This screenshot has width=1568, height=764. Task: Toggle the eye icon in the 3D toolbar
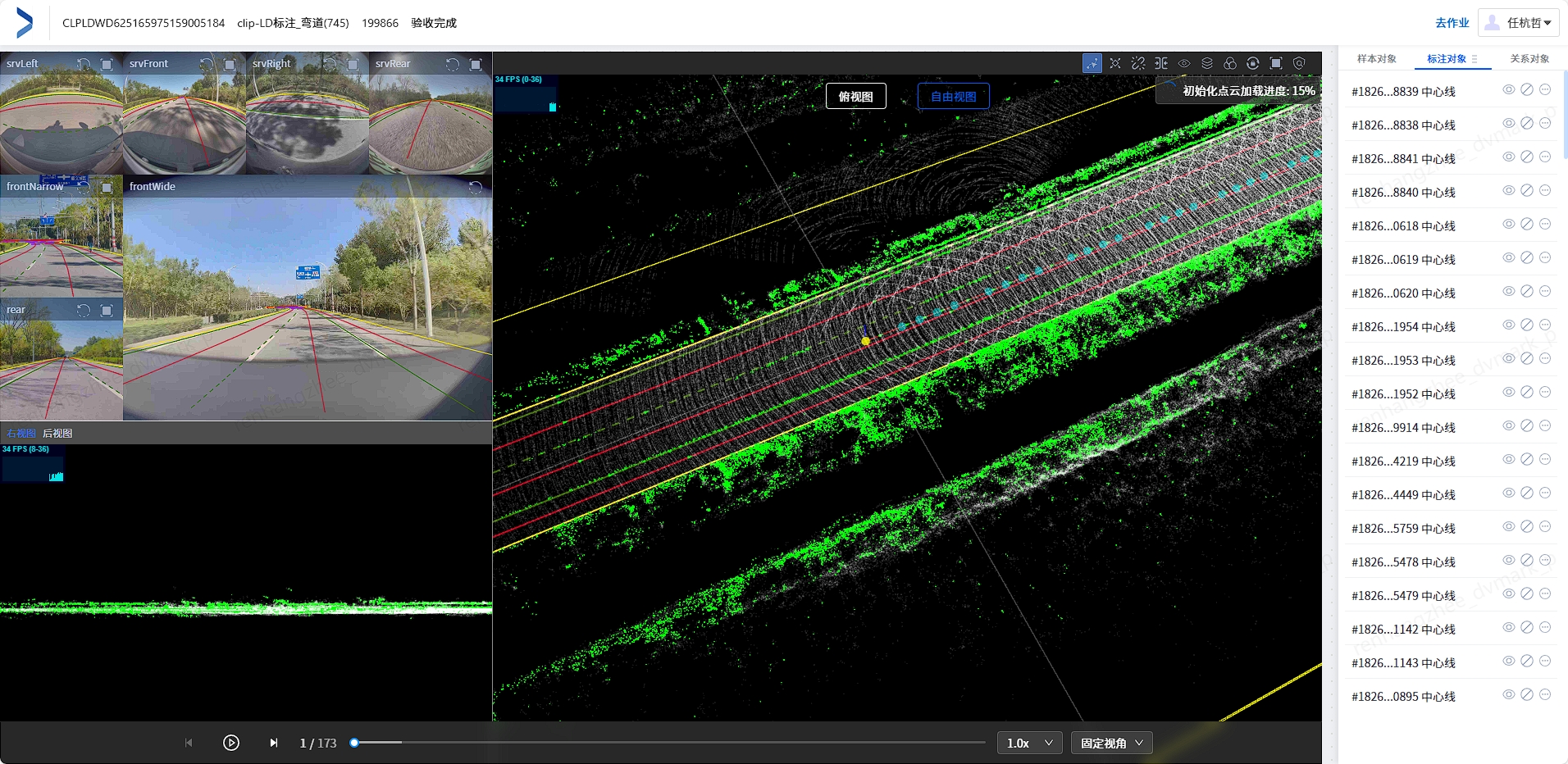pos(1184,63)
